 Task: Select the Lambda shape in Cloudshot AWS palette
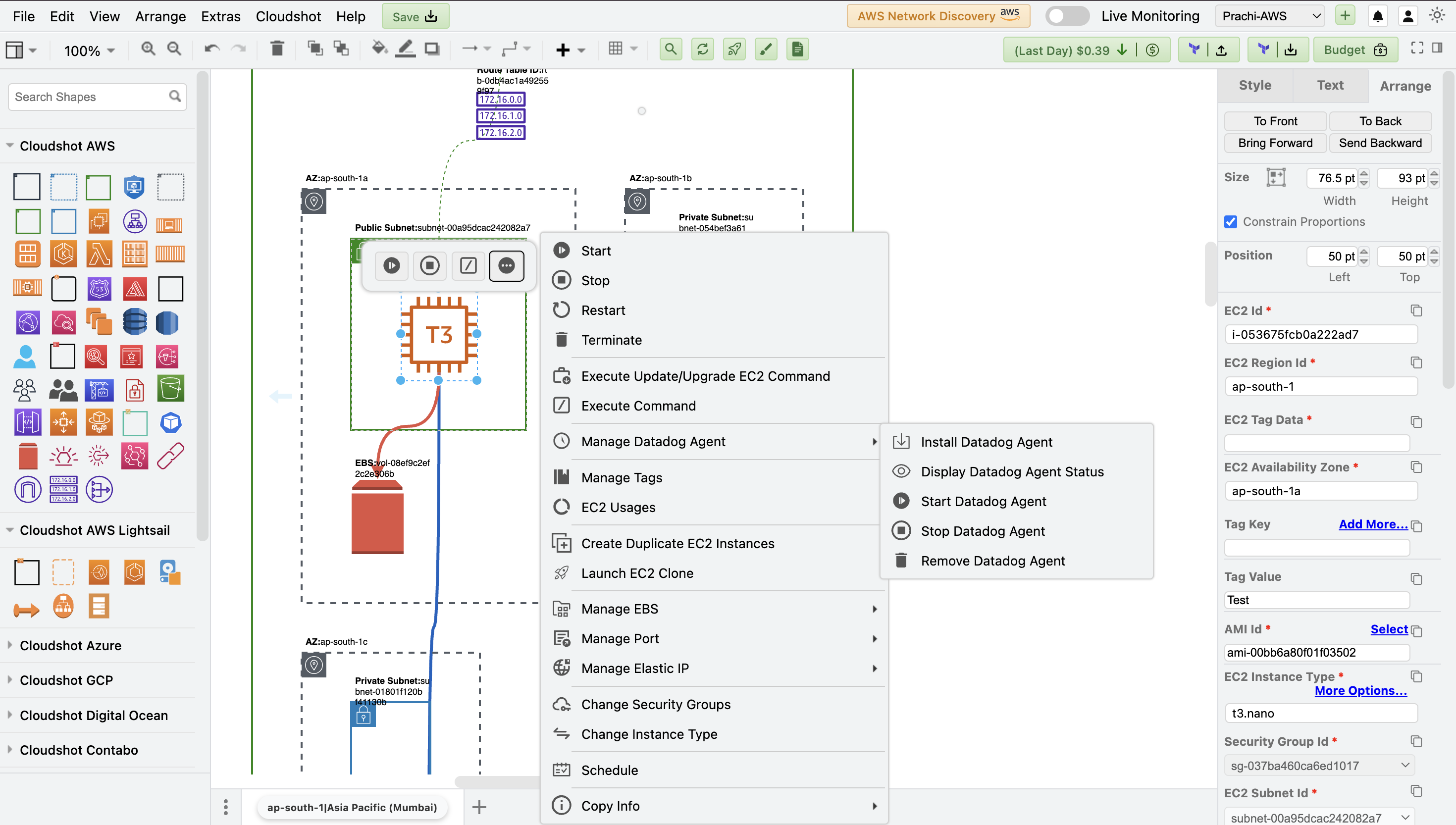click(x=99, y=254)
